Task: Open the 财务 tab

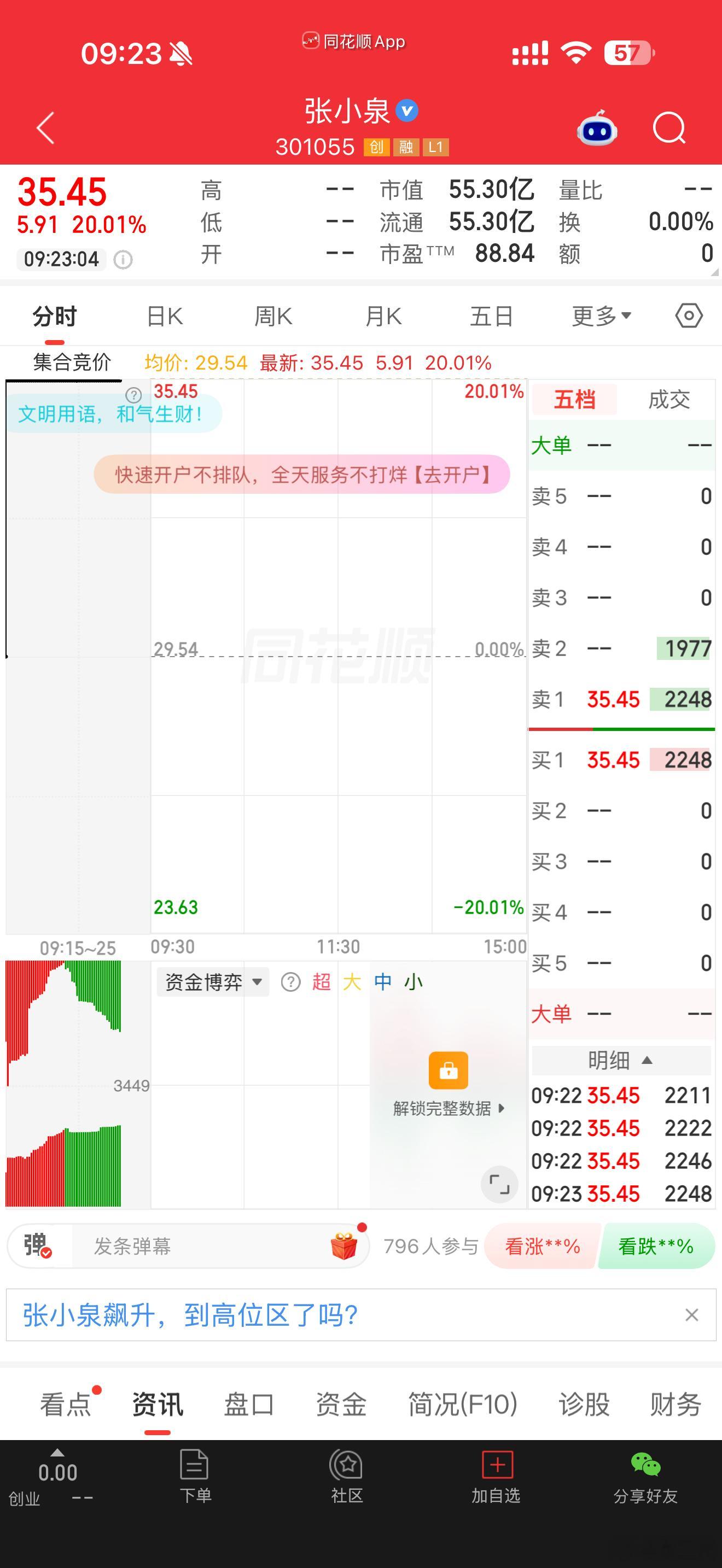Action: (676, 1405)
